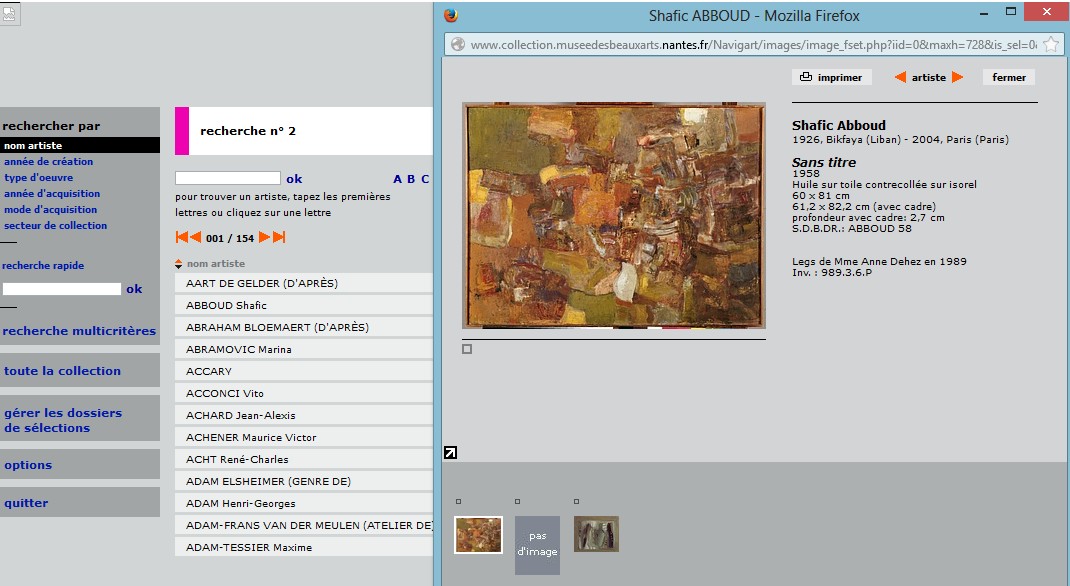Viewport: 1070px width, 586px height.
Task: Bookmark page with the star icon
Action: (1051, 44)
